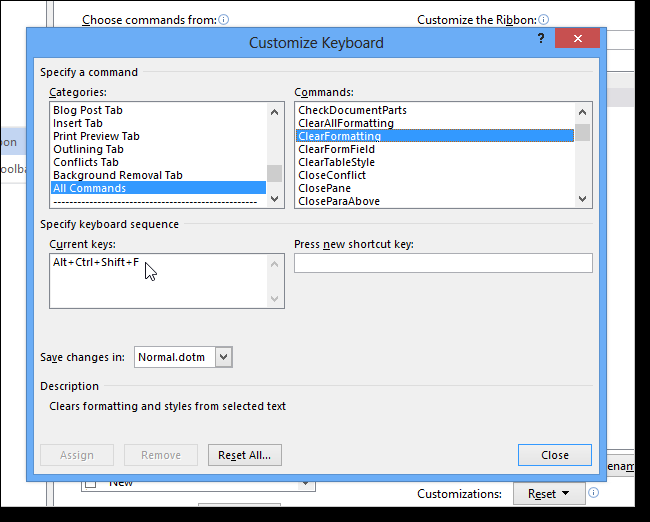The width and height of the screenshot is (650, 522).
Task: Select Outlining Tab in Categories
Action: (x=88, y=149)
